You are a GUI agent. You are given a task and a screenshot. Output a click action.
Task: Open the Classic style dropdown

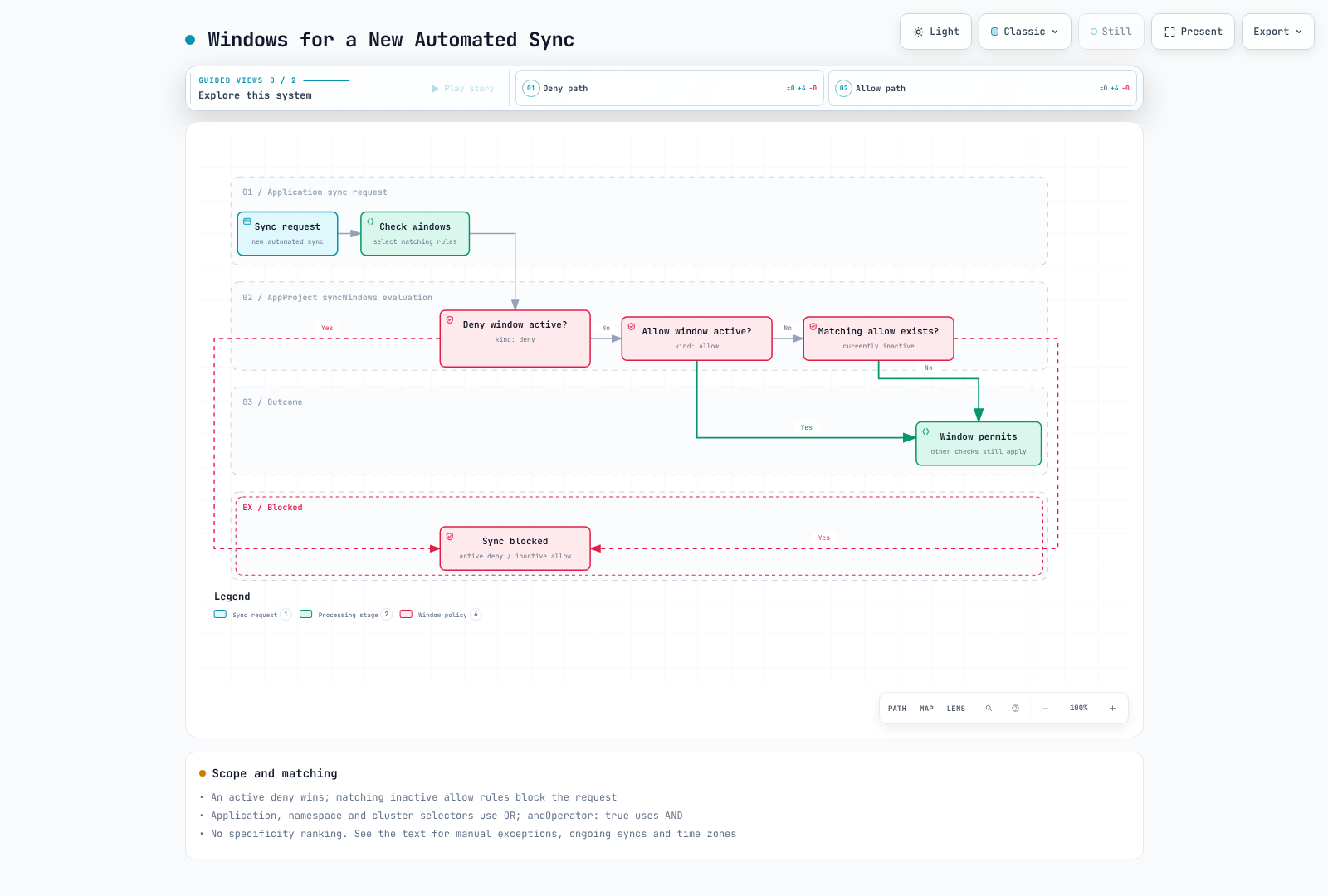click(x=1025, y=32)
